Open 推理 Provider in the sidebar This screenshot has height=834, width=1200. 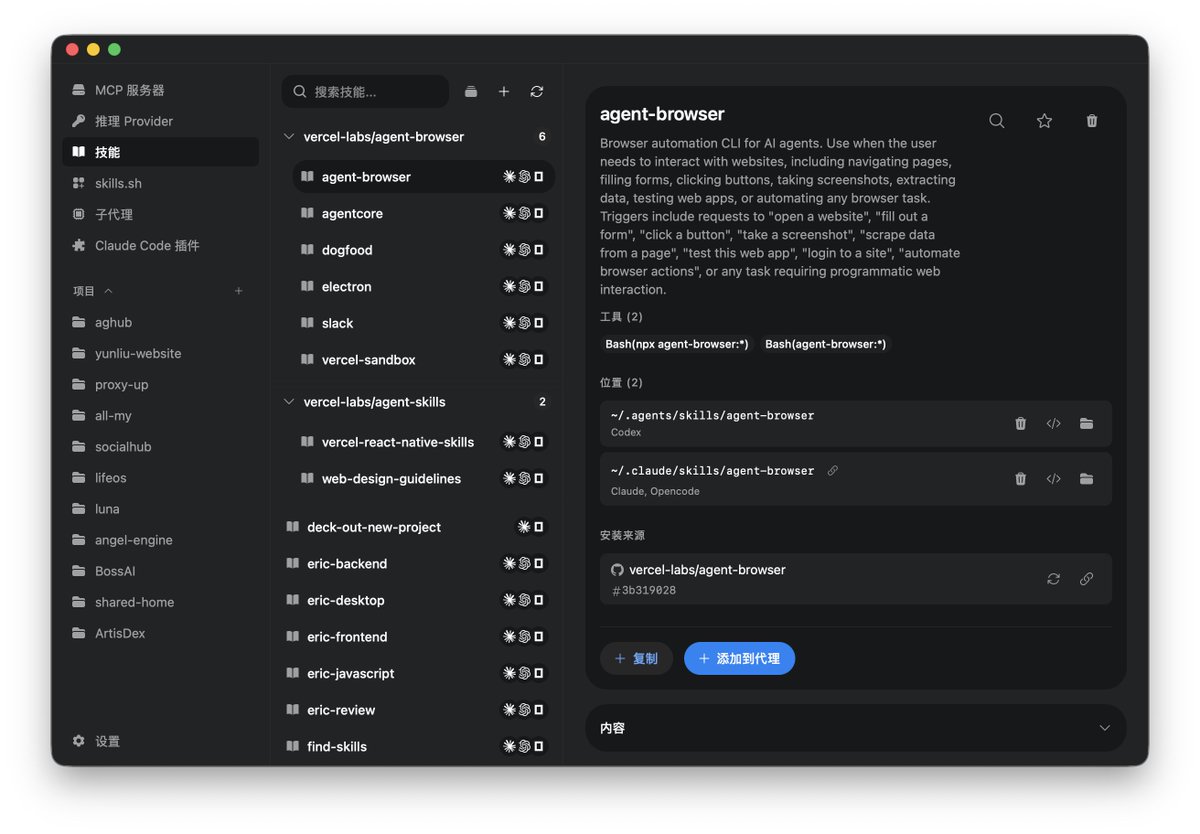[x=160, y=121]
